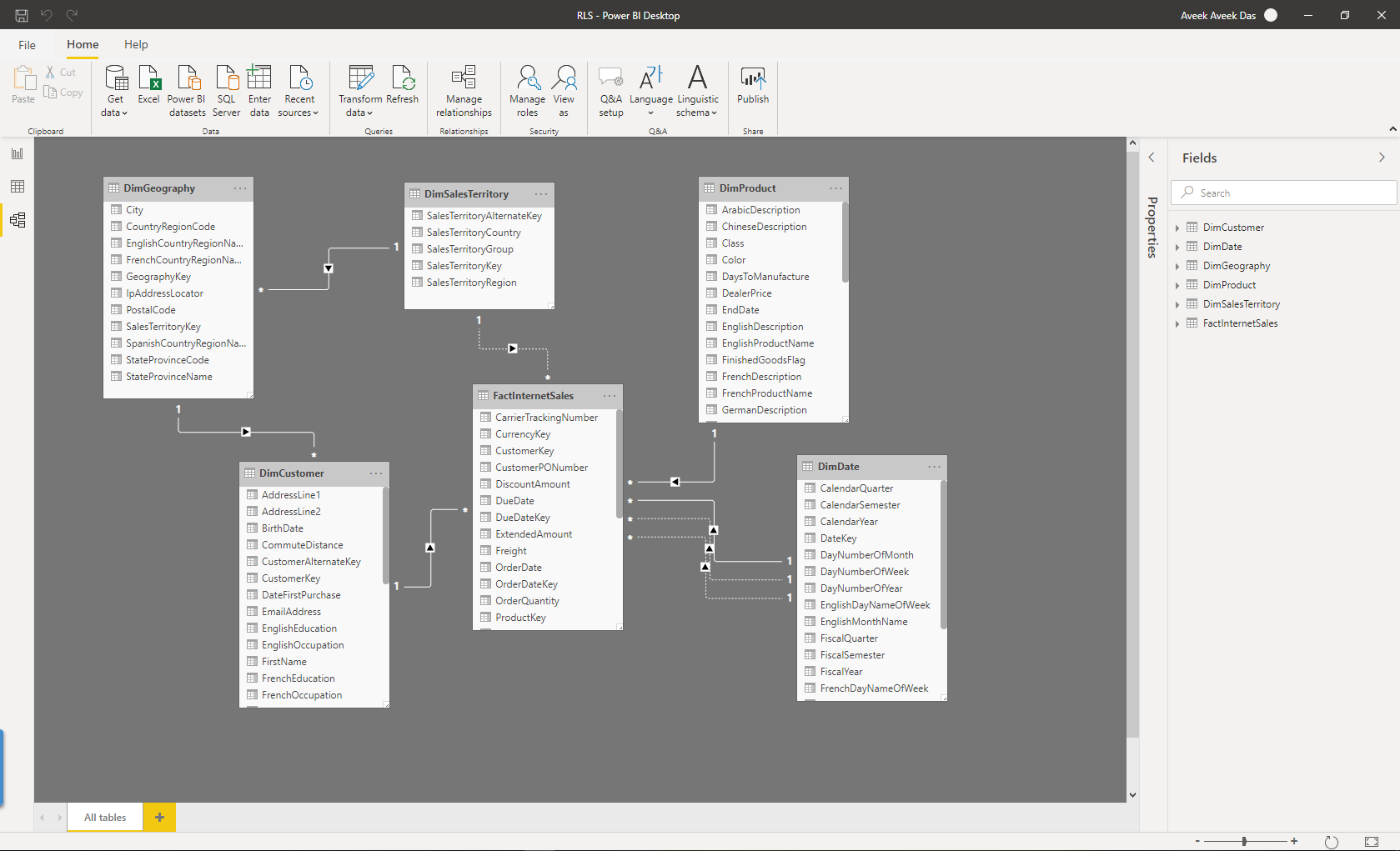Expand the DimCustomer table in Fields pane

(1177, 227)
